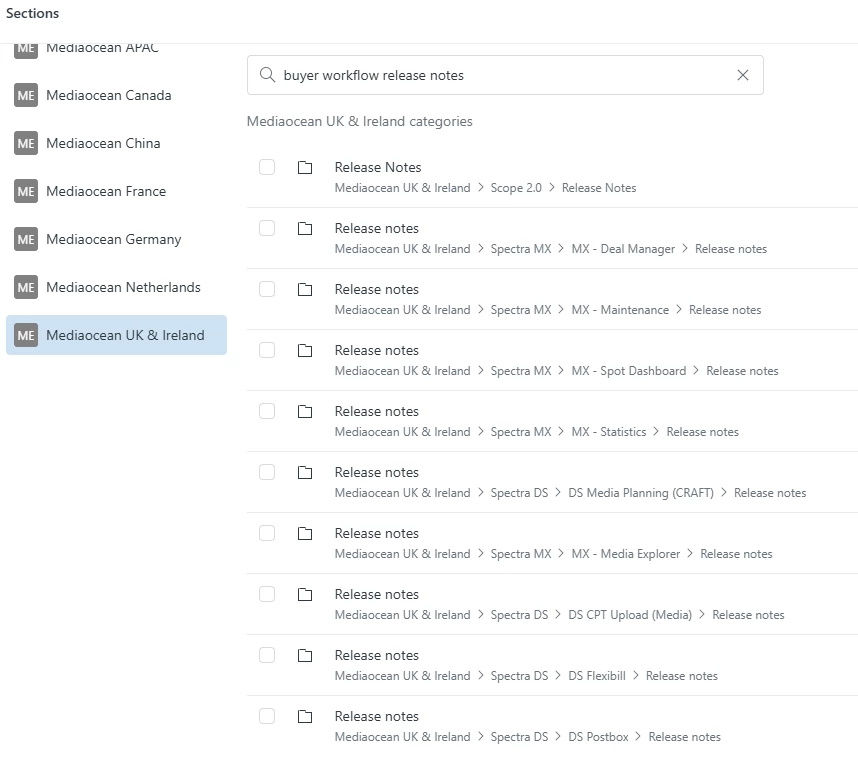858x769 pixels.
Task: Click the Mediaocean UK & Ireland categories heading
Action: tap(360, 122)
